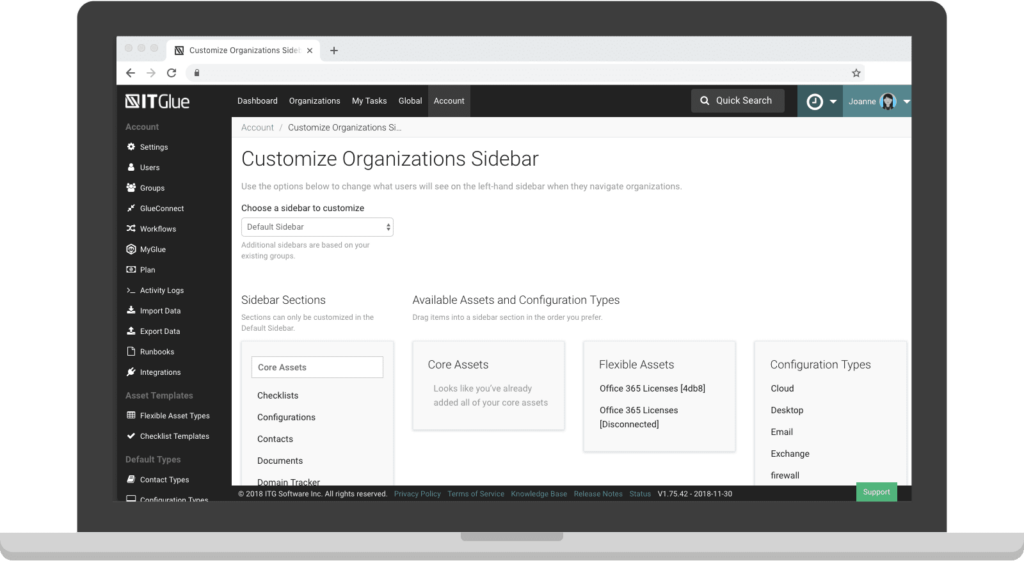Select Office 365 Licenses [Disconnected] item
Screen dimensions: 1024x561
click(x=639, y=417)
